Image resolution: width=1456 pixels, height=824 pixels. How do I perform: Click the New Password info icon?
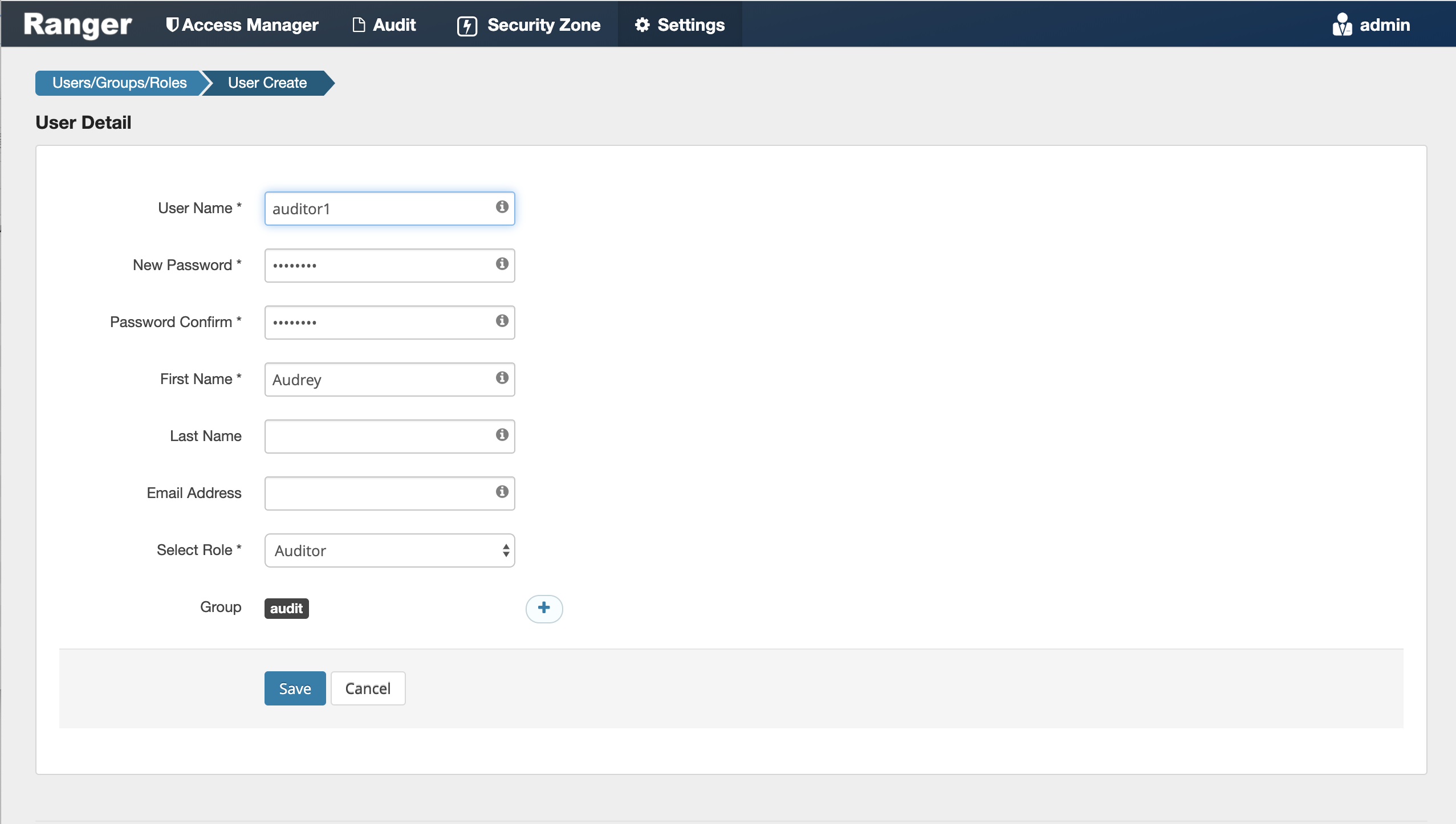coord(502,264)
